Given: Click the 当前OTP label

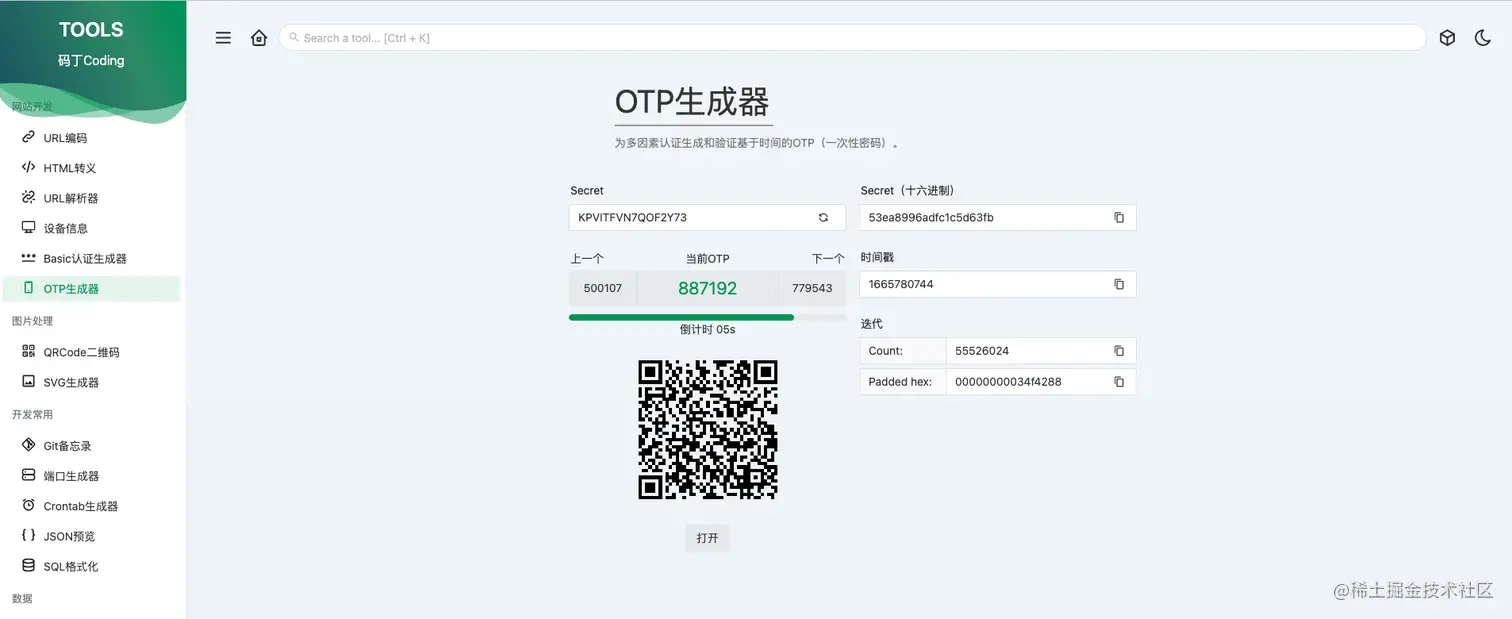Looking at the screenshot, I should pyautogui.click(x=707, y=258).
